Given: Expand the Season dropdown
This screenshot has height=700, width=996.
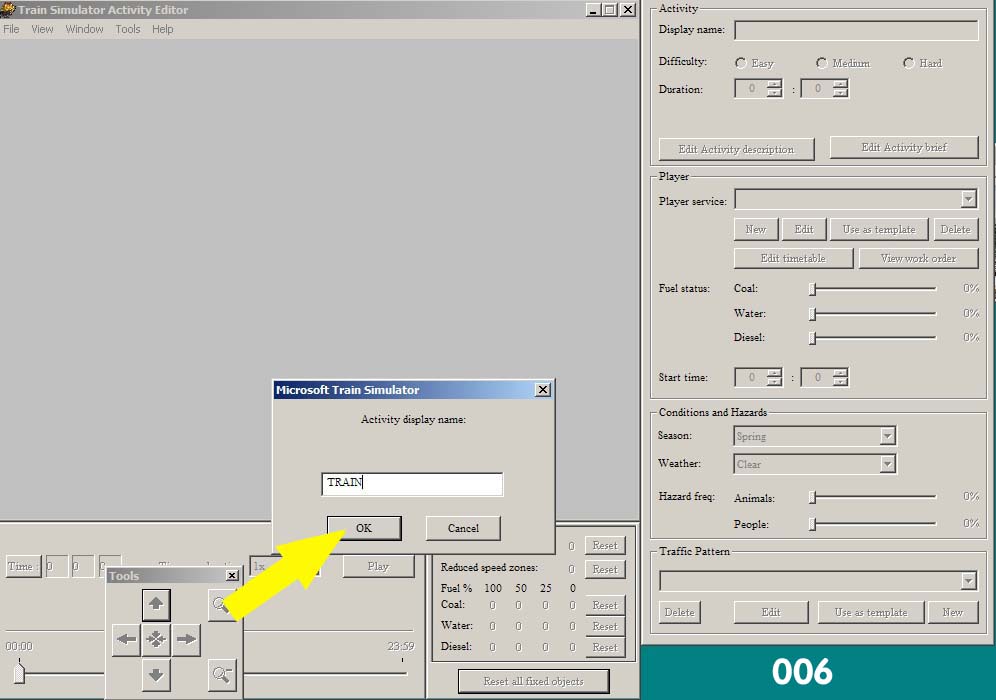Looking at the screenshot, I should coord(887,436).
